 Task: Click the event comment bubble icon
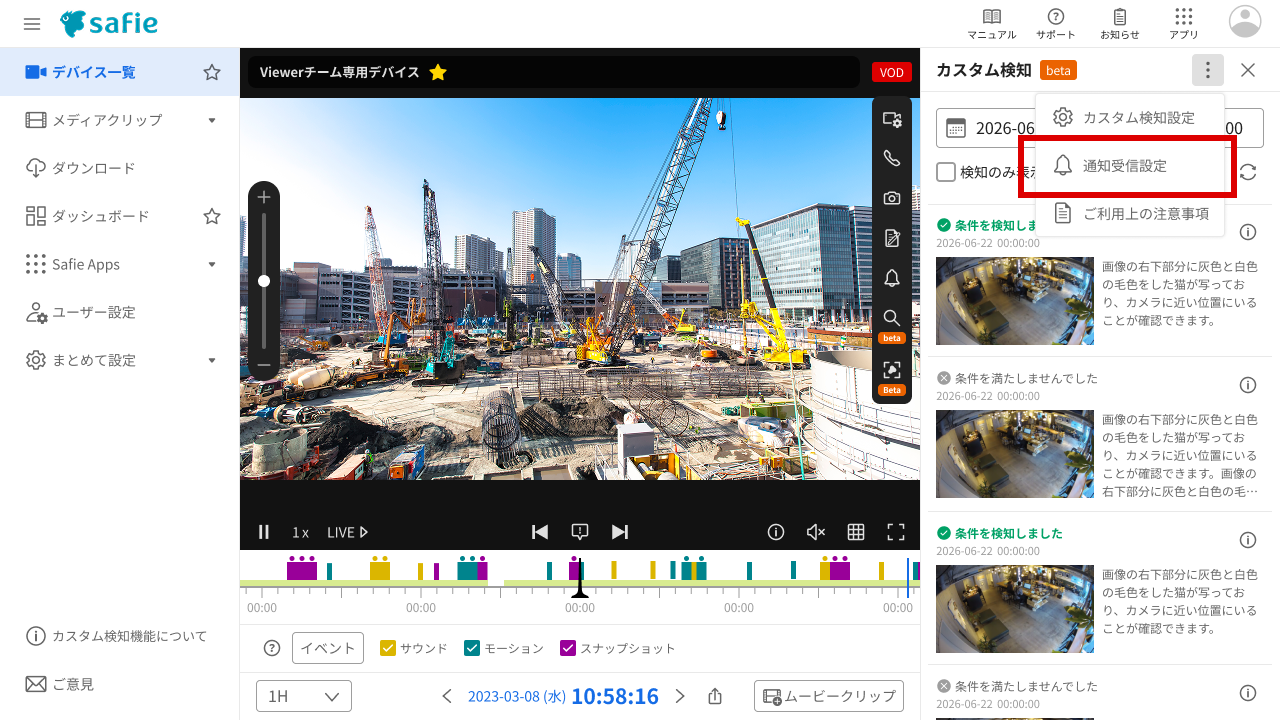(580, 532)
